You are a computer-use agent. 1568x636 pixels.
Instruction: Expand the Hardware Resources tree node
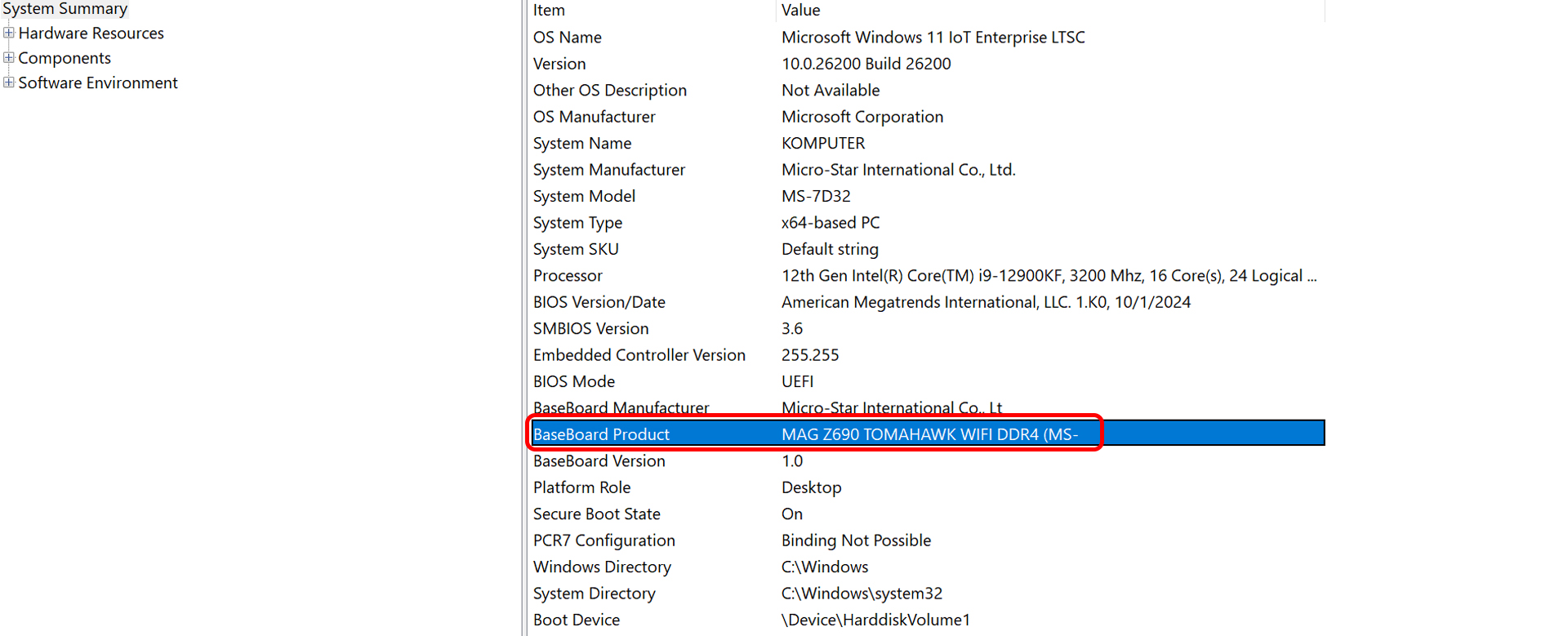pyautogui.click(x=8, y=33)
